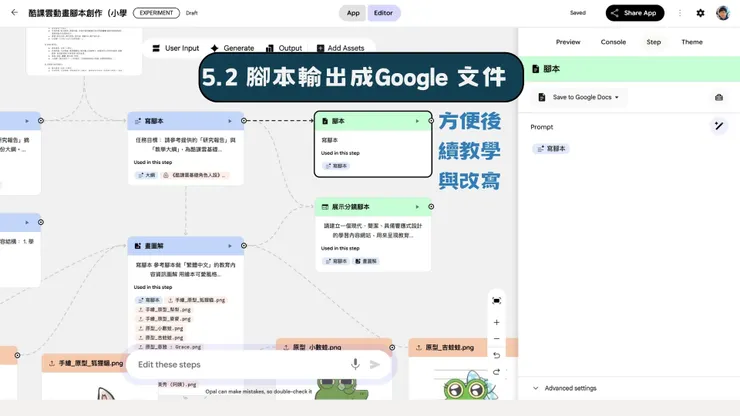Zoom in the canvas with plus icon
Image resolution: width=740 pixels, height=416 pixels.
[x=496, y=322]
